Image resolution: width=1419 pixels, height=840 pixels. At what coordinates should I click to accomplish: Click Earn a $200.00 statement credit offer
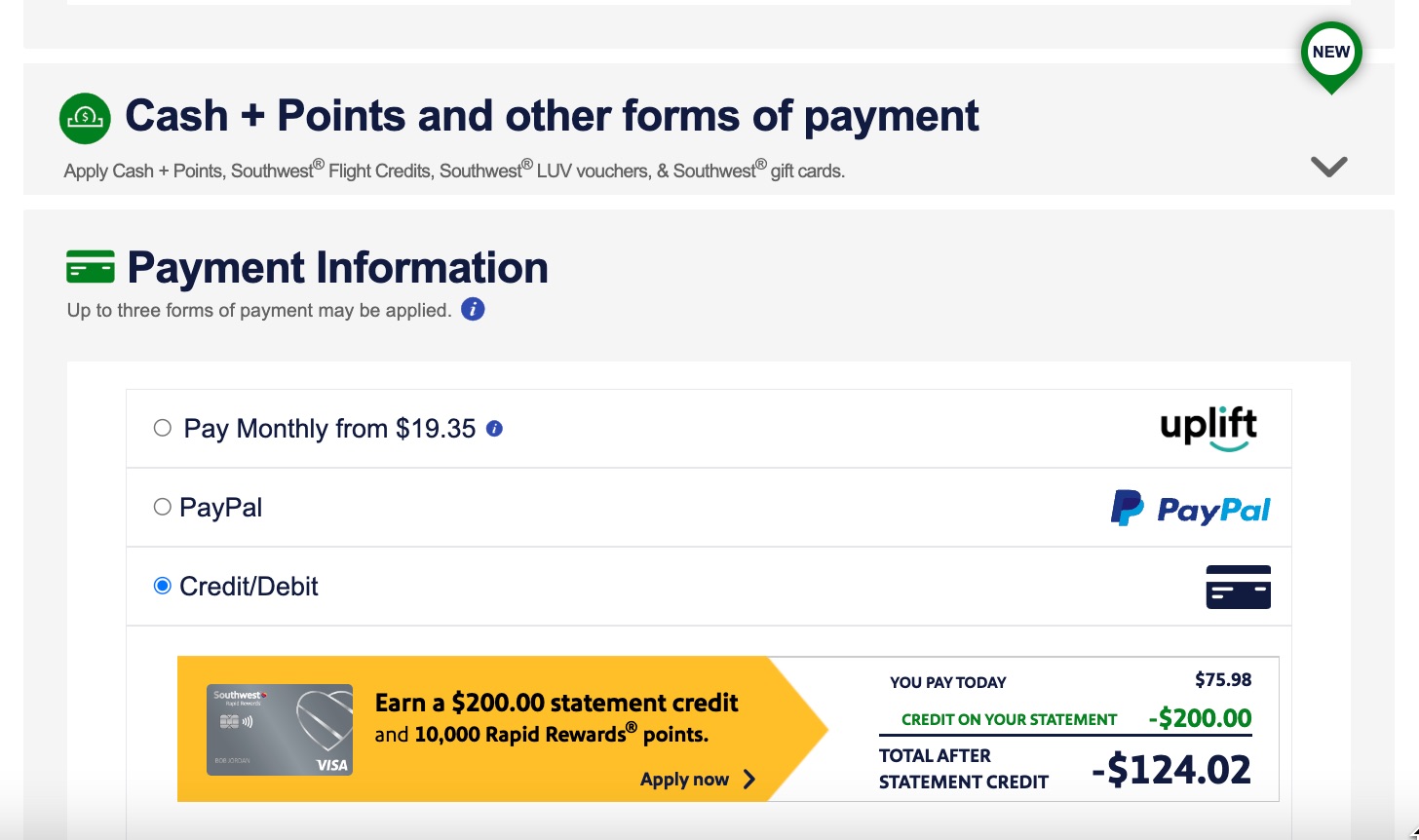tap(556, 703)
